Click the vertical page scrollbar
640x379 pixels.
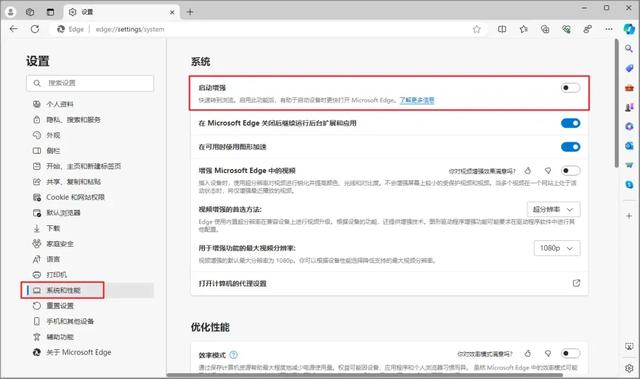(616, 103)
